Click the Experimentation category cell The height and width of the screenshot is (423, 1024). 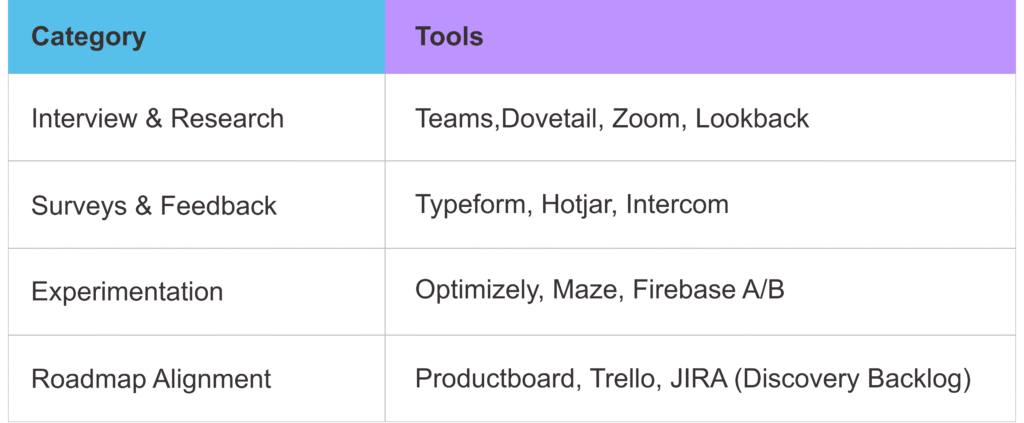tap(127, 293)
